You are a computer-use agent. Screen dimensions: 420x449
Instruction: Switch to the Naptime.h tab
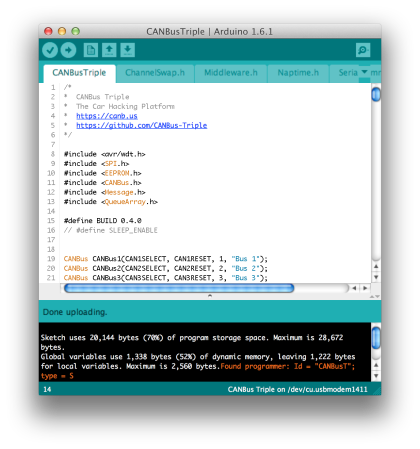[x=298, y=73]
